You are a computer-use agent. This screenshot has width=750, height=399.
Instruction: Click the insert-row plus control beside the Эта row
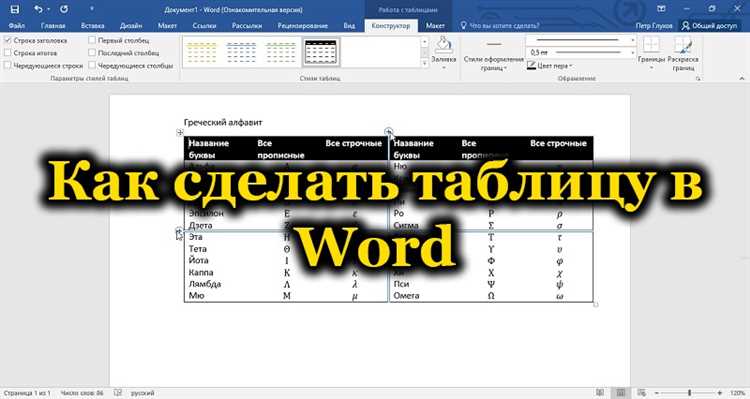(179, 231)
